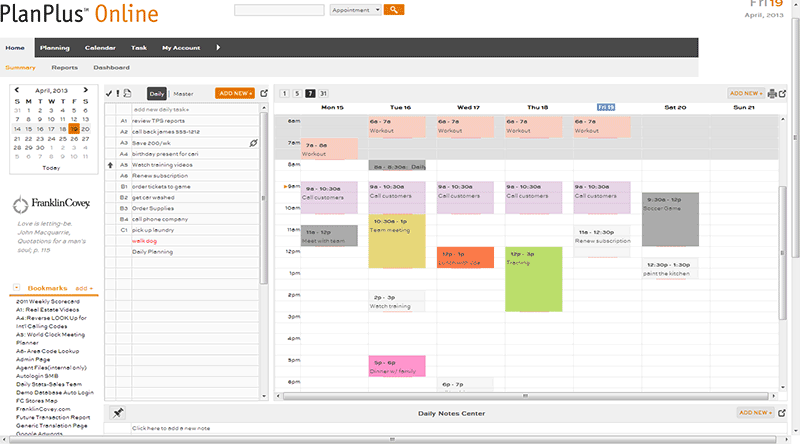Screen dimensions: 800x444
Task: Click the calendar horizontal scrollbar
Action: click(526, 396)
